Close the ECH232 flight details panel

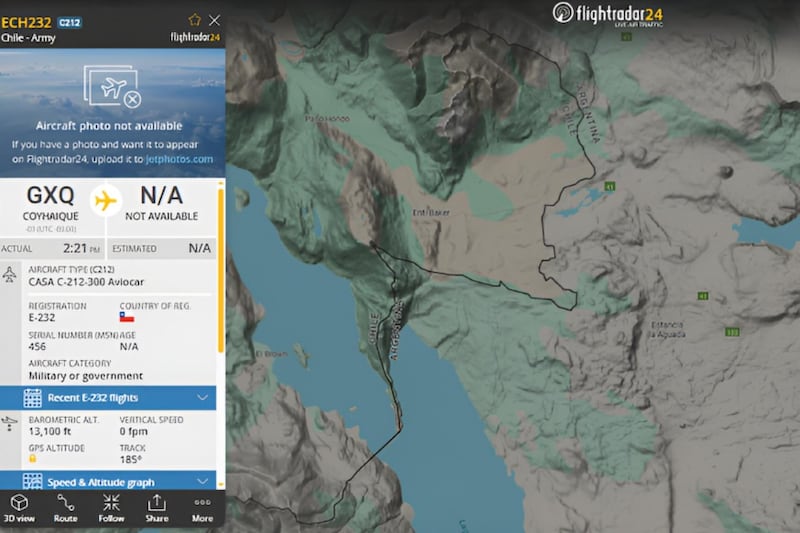(214, 20)
